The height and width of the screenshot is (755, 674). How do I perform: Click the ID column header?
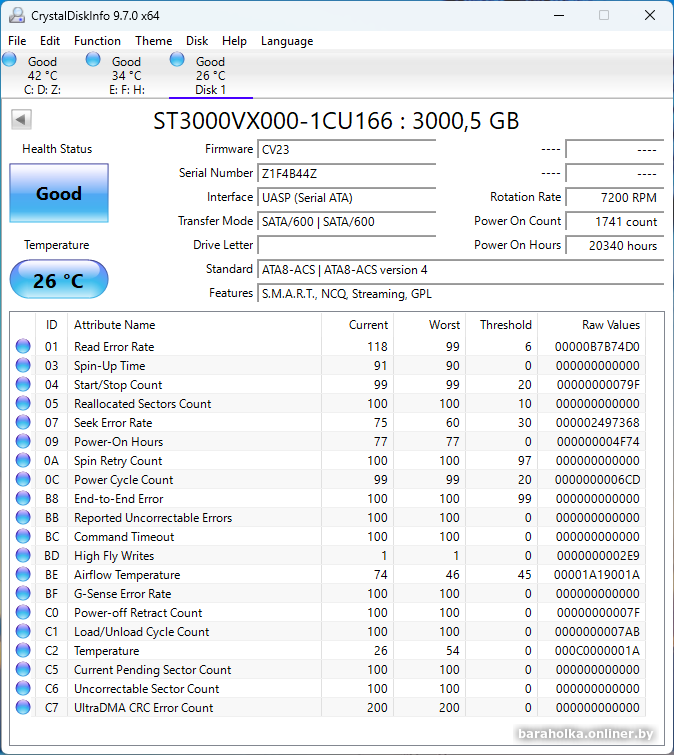[x=52, y=325]
